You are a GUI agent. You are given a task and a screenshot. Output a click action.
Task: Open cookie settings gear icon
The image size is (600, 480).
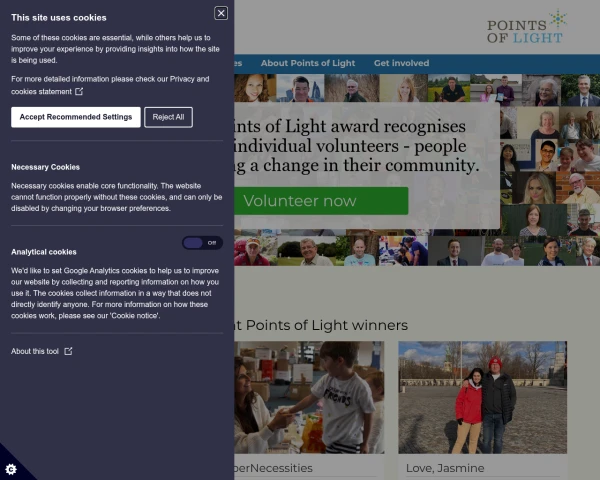(11, 469)
